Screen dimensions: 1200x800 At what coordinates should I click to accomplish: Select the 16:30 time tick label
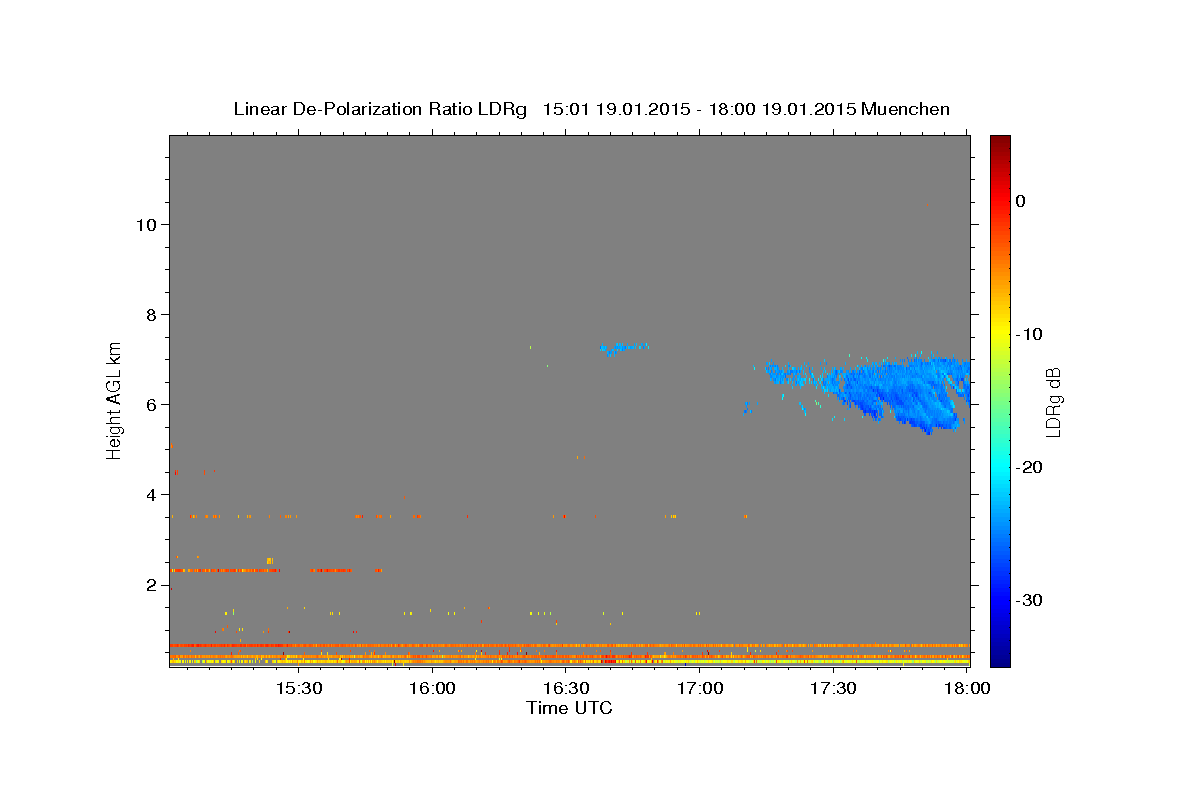(566, 689)
